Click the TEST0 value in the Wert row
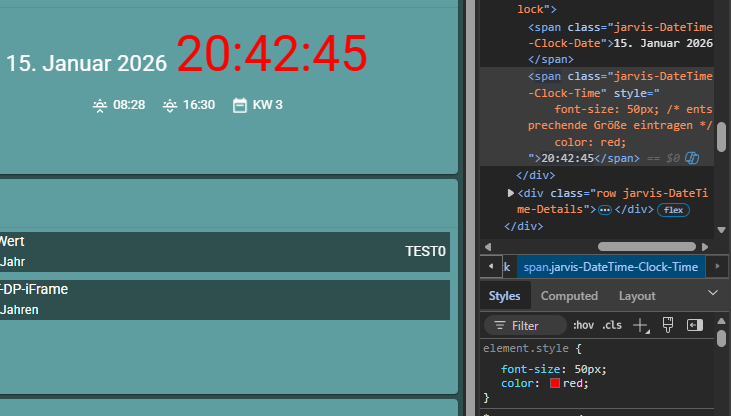This screenshot has height=416, width=731. (x=425, y=251)
